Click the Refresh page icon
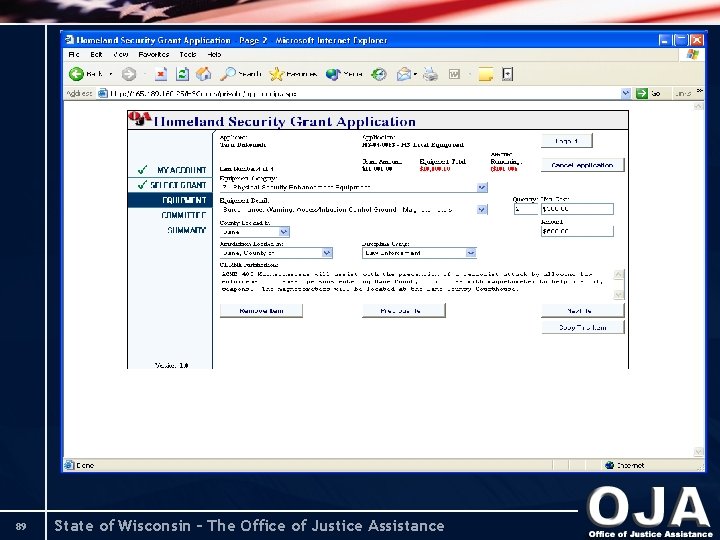 [x=182, y=74]
